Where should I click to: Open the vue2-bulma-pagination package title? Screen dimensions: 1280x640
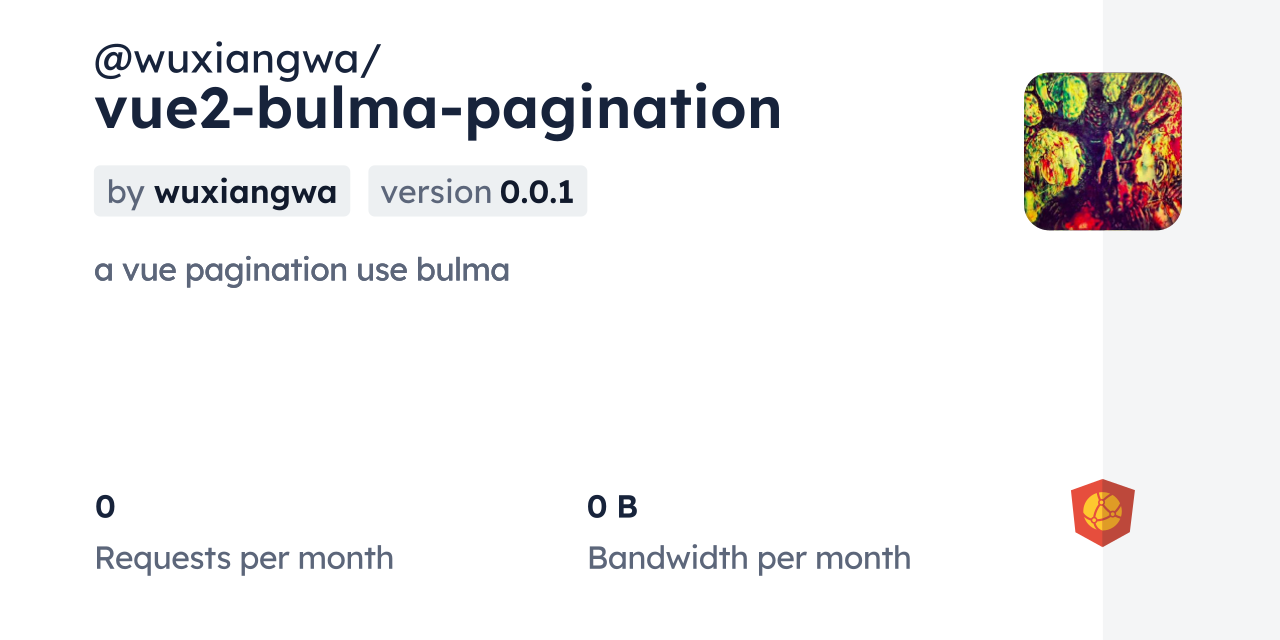click(x=437, y=108)
